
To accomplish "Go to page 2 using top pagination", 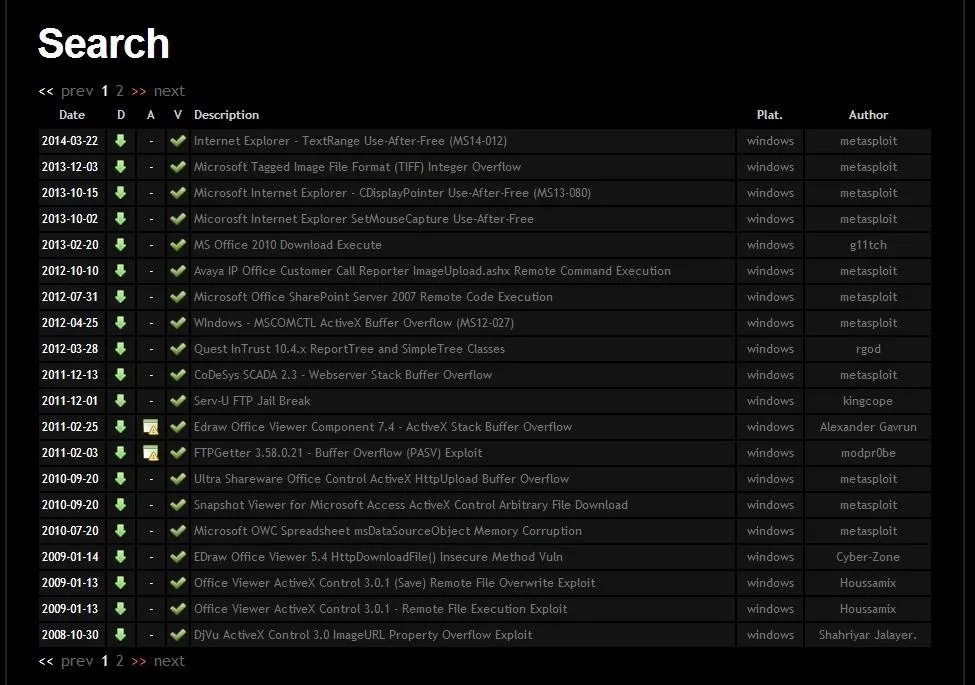I will coord(119,91).
